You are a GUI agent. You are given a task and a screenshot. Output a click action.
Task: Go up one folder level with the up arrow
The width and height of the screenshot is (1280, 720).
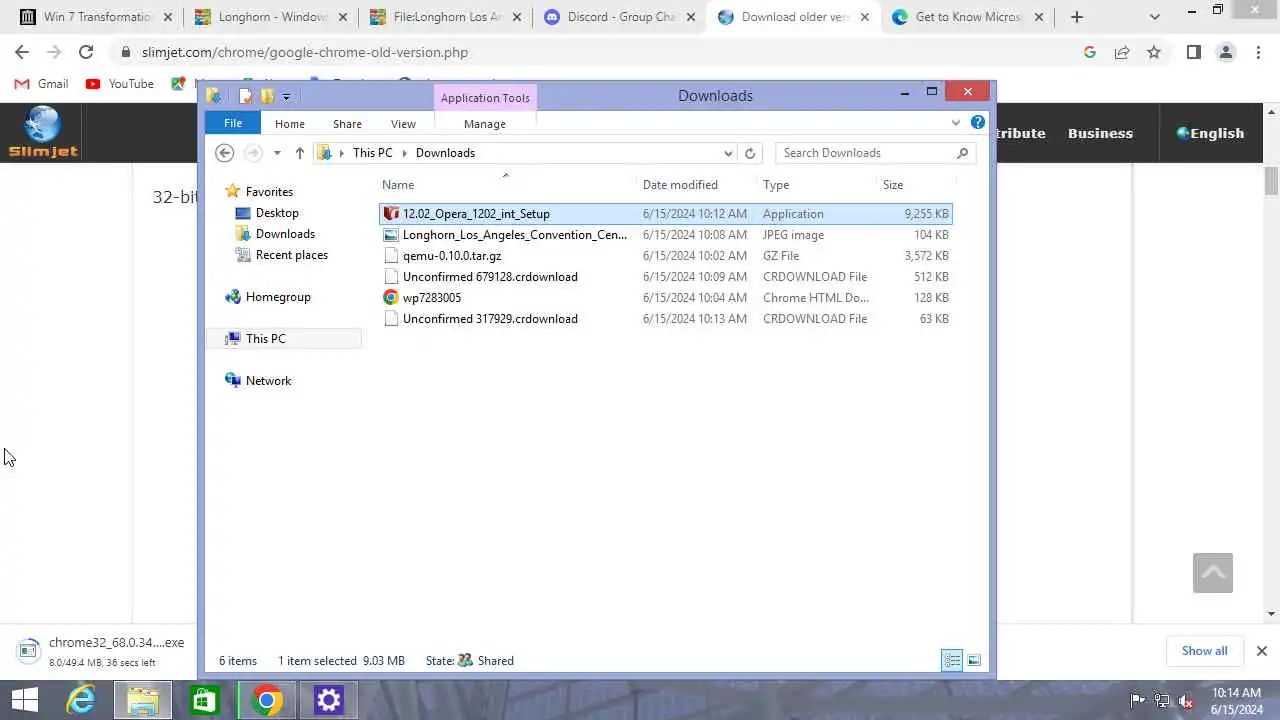pos(299,153)
